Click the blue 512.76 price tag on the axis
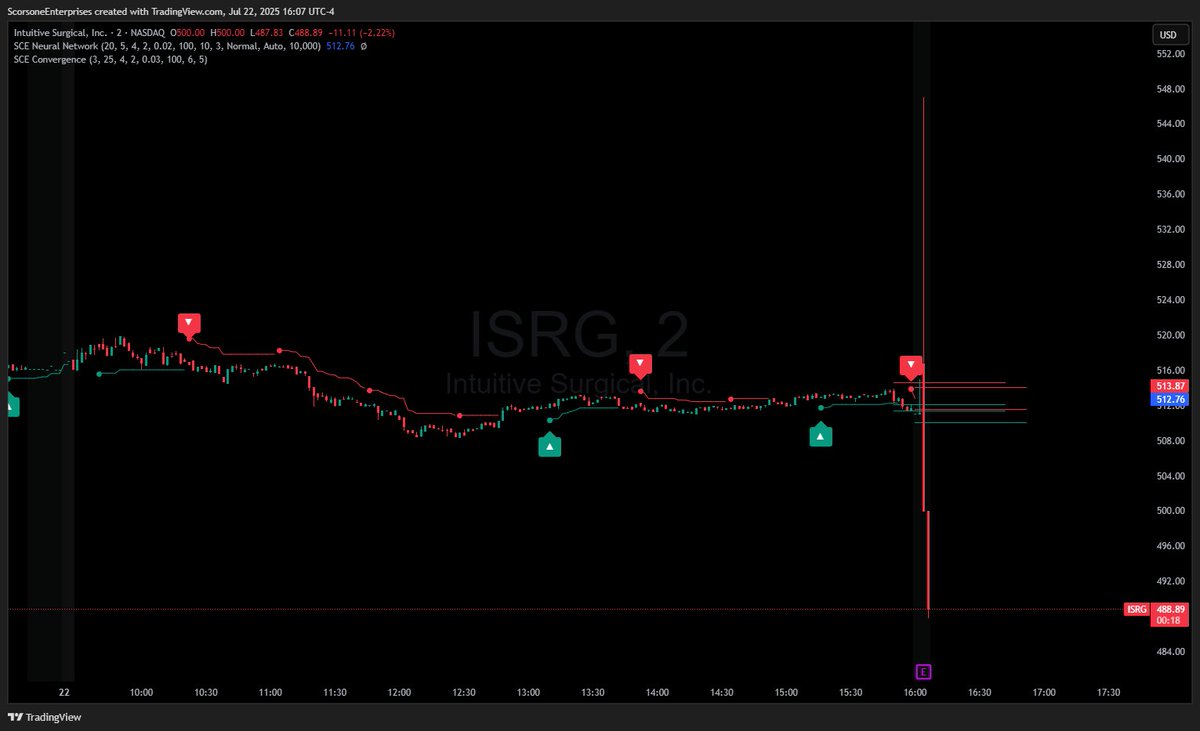The image size is (1200, 731). click(x=1170, y=399)
